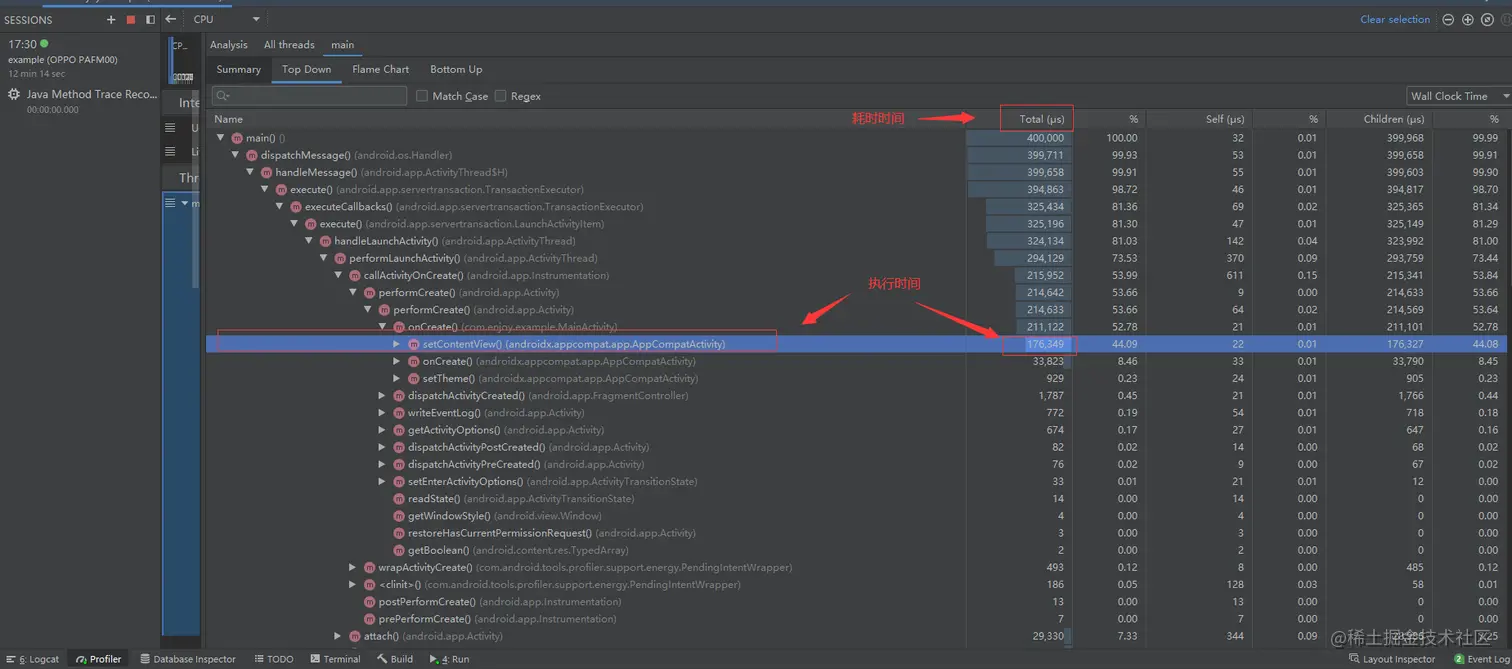Viewport: 1512px width, 669px height.
Task: Click the method icon beside onCreate() MainActivity
Action: point(399,327)
